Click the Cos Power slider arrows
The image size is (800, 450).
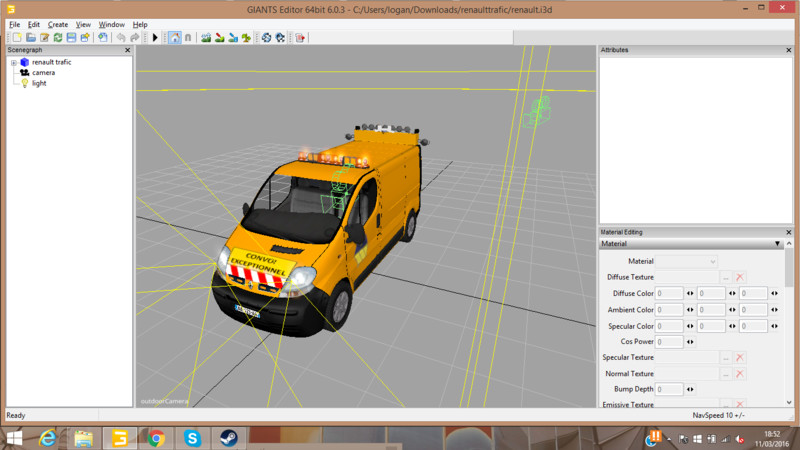[688, 341]
